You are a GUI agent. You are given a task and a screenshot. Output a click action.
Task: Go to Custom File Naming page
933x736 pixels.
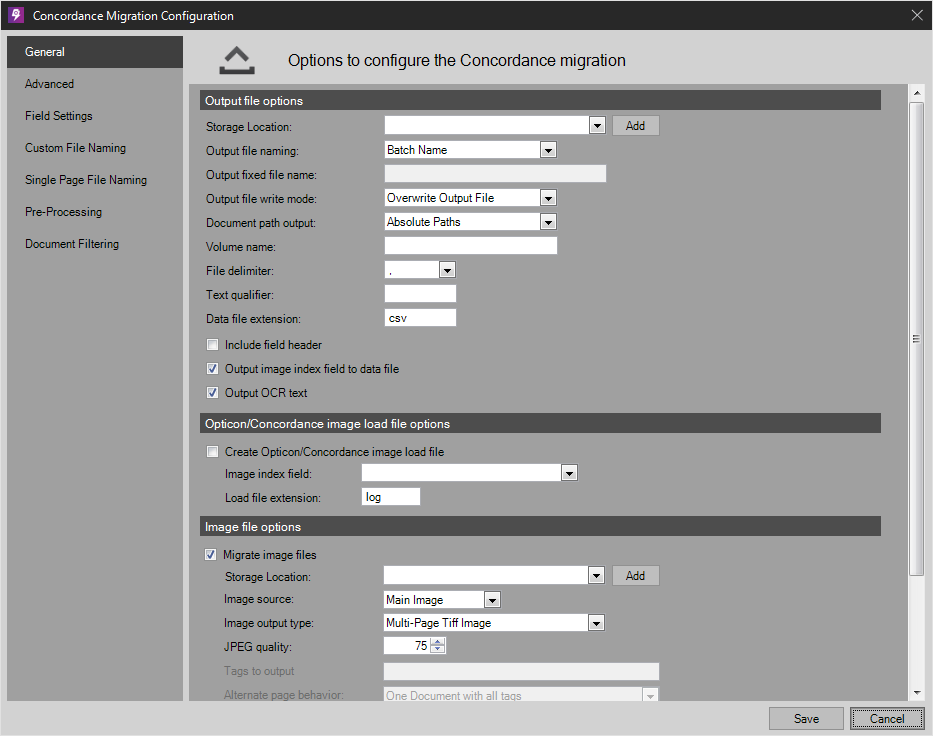click(x=95, y=148)
